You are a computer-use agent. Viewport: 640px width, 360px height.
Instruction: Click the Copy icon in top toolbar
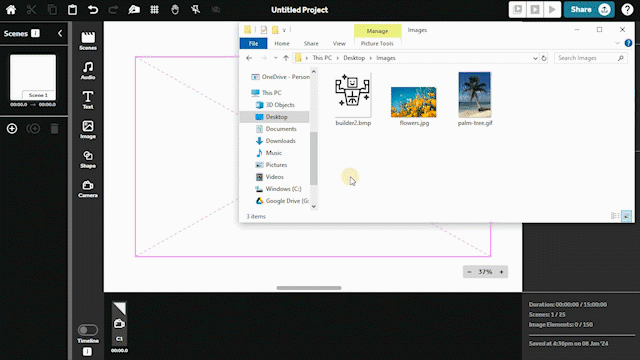(x=52, y=9)
